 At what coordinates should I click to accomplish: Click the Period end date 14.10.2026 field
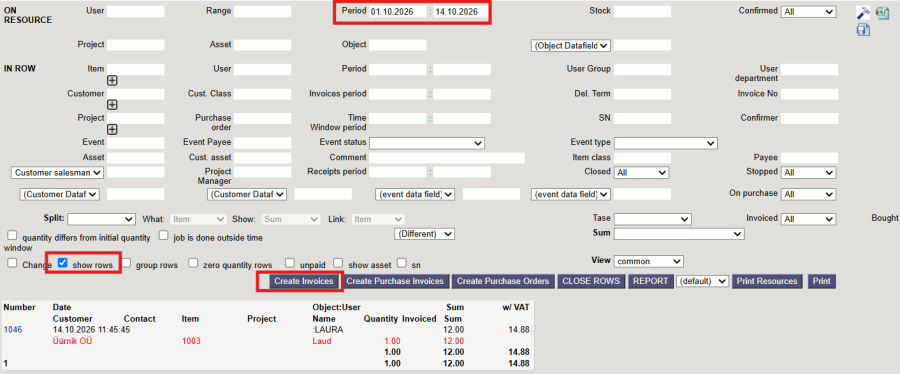(x=462, y=11)
